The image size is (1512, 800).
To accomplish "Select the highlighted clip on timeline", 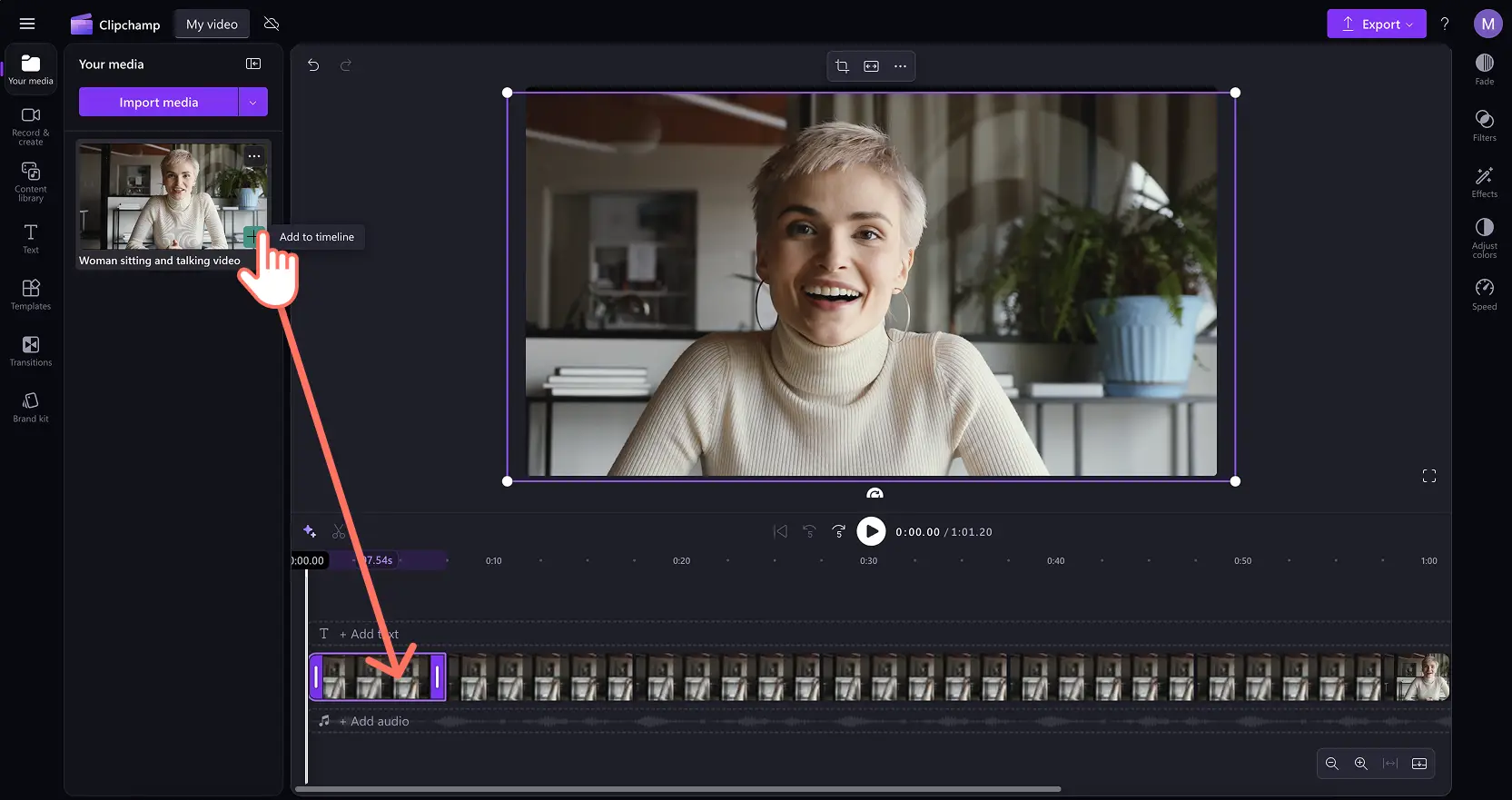I will tap(377, 677).
